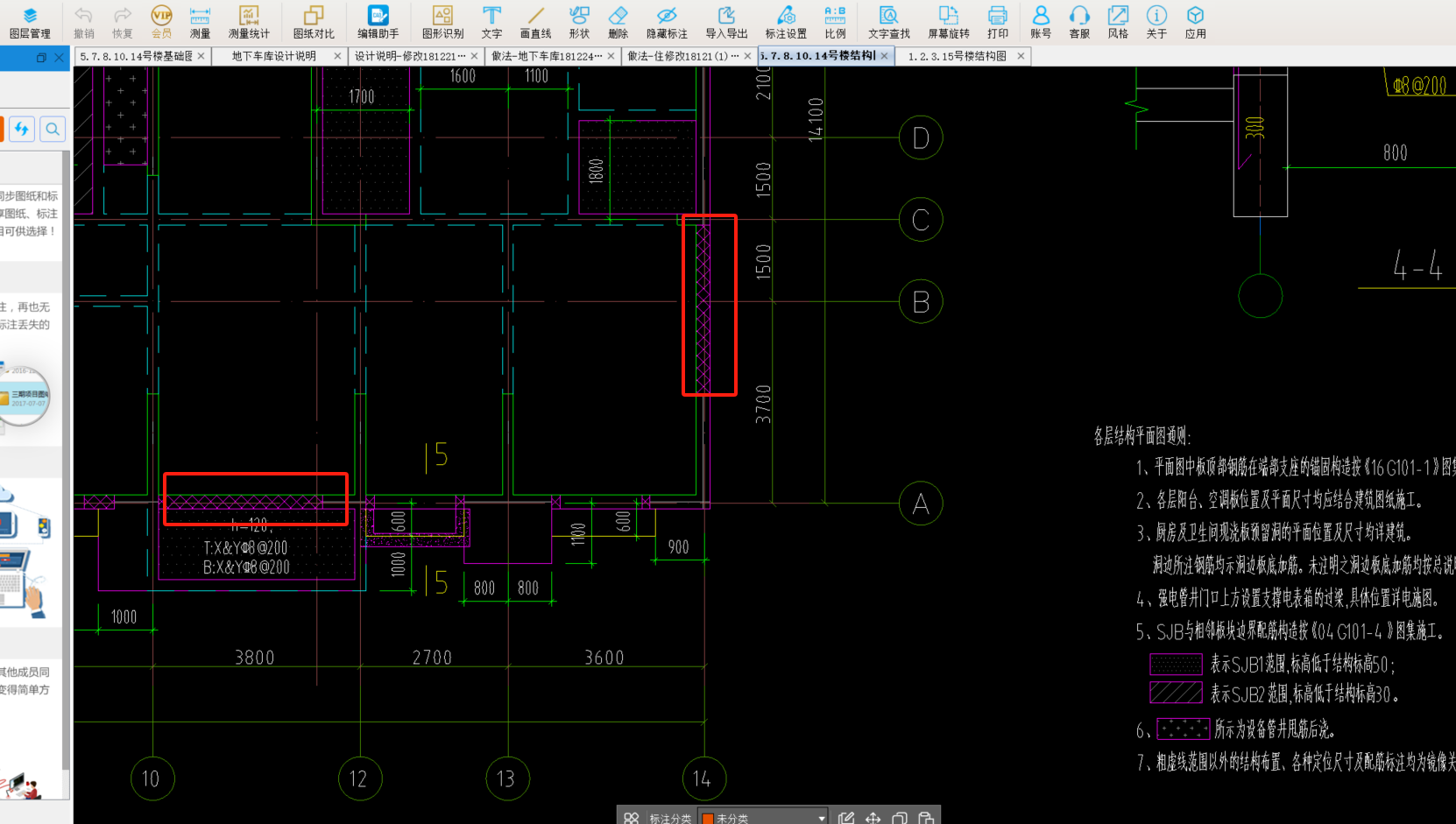
Task: Click the side panel vertical scrollbar
Action: [x=66, y=460]
